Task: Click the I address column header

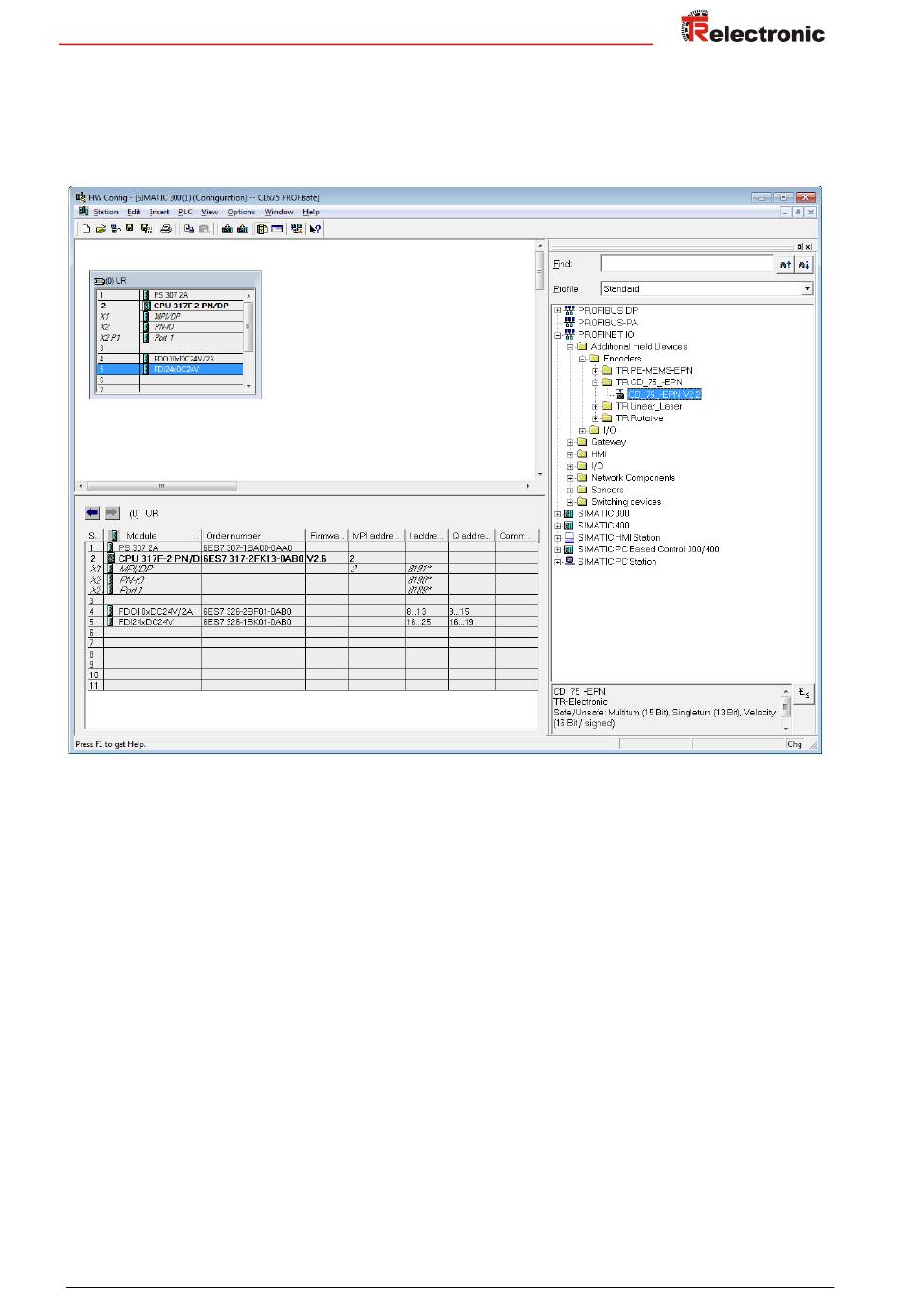Action: point(427,536)
